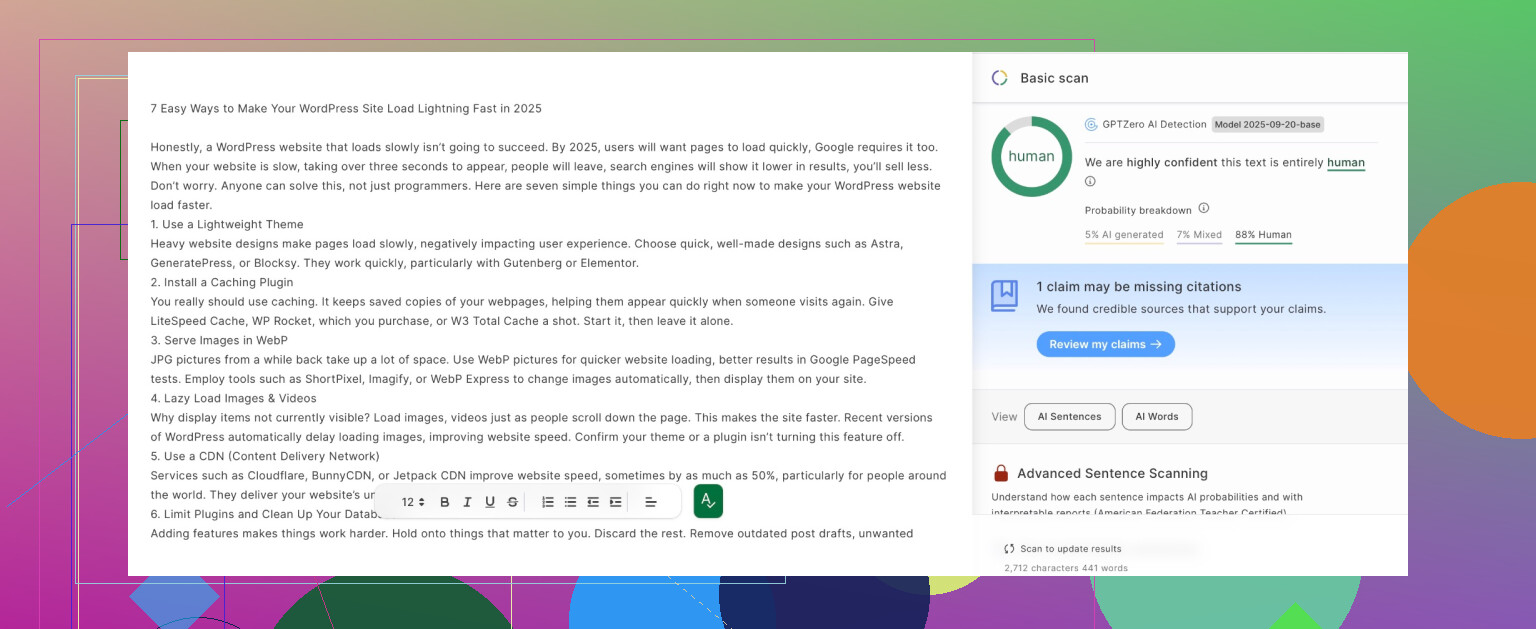The width and height of the screenshot is (1536, 629).
Task: Toggle underline formatting
Action: point(490,502)
